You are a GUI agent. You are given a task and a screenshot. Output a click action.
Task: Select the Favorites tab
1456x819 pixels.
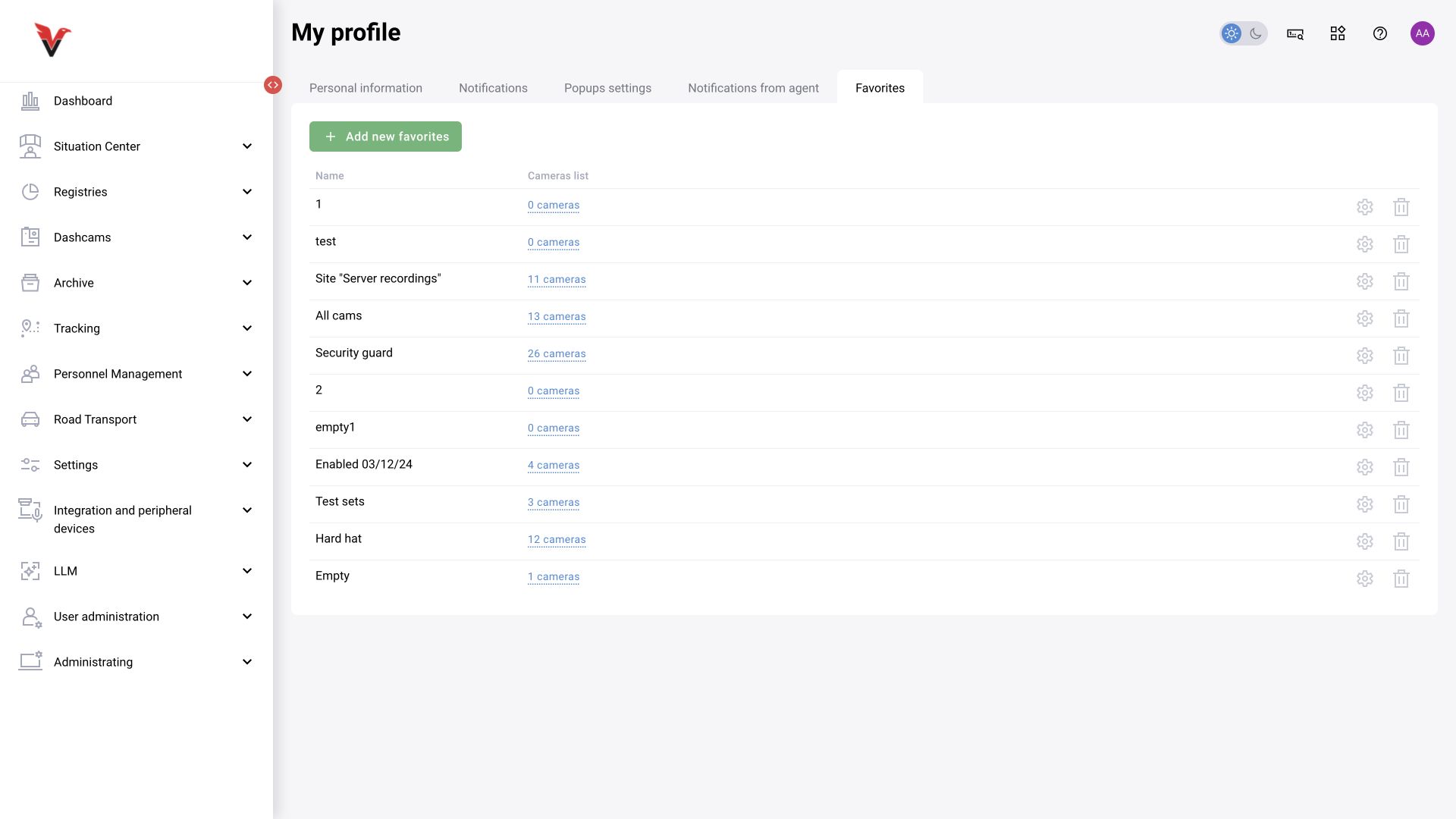tap(880, 88)
